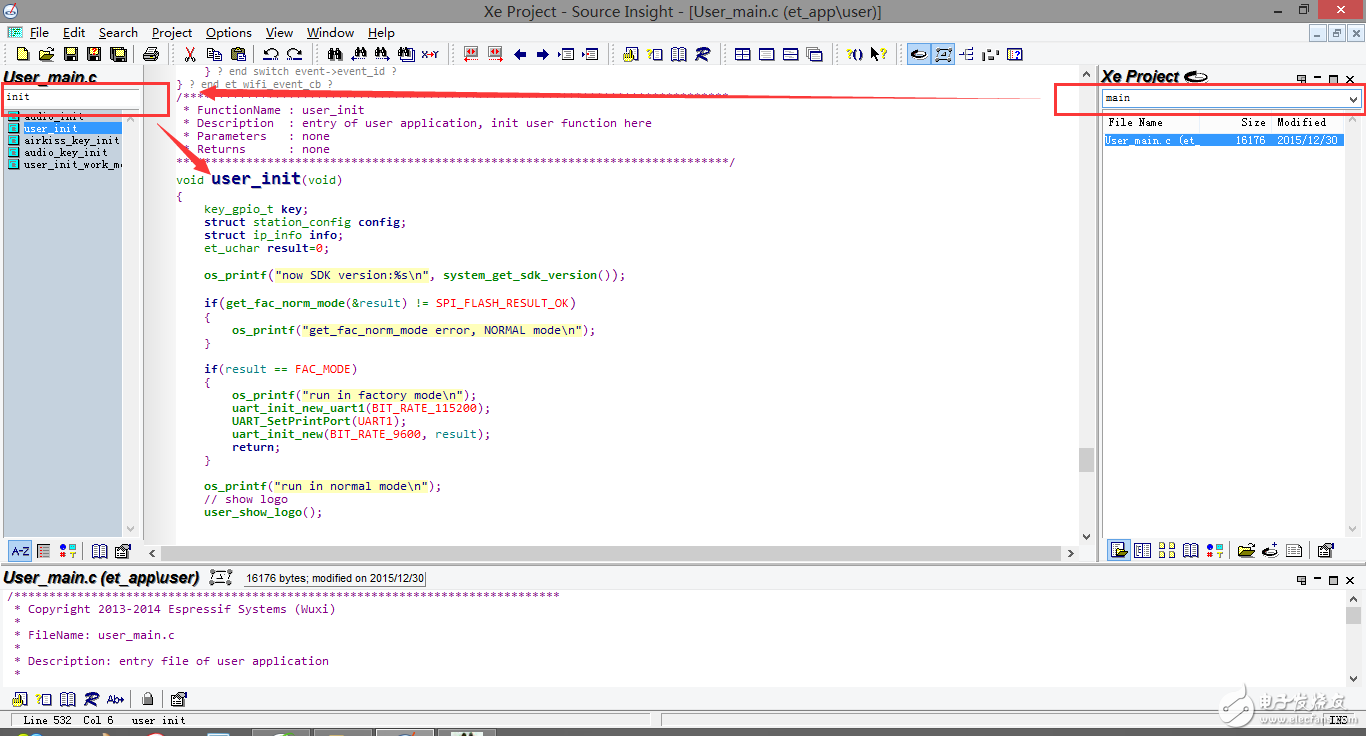
Task: Click project panel properties icon at far right
Action: pos(1325,550)
